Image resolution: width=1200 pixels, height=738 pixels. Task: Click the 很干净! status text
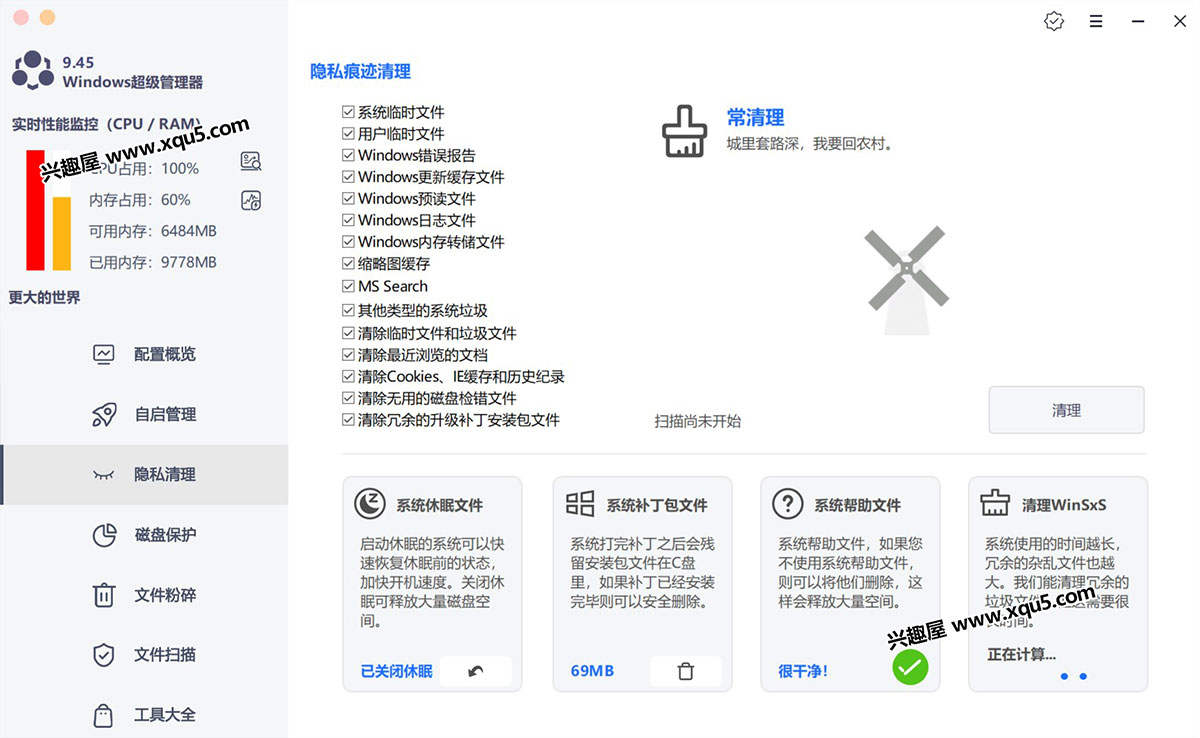tap(803, 671)
